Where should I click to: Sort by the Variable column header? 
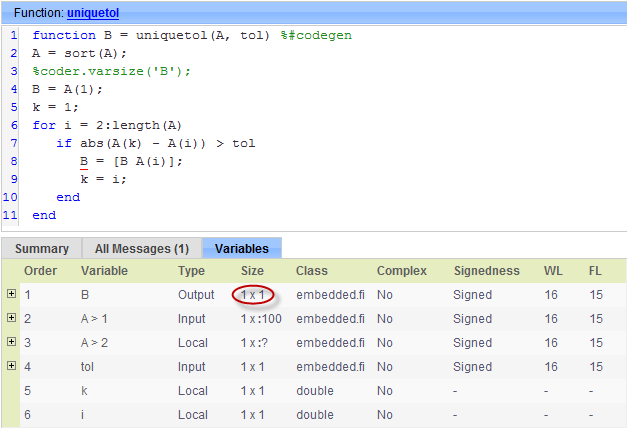tap(104, 271)
